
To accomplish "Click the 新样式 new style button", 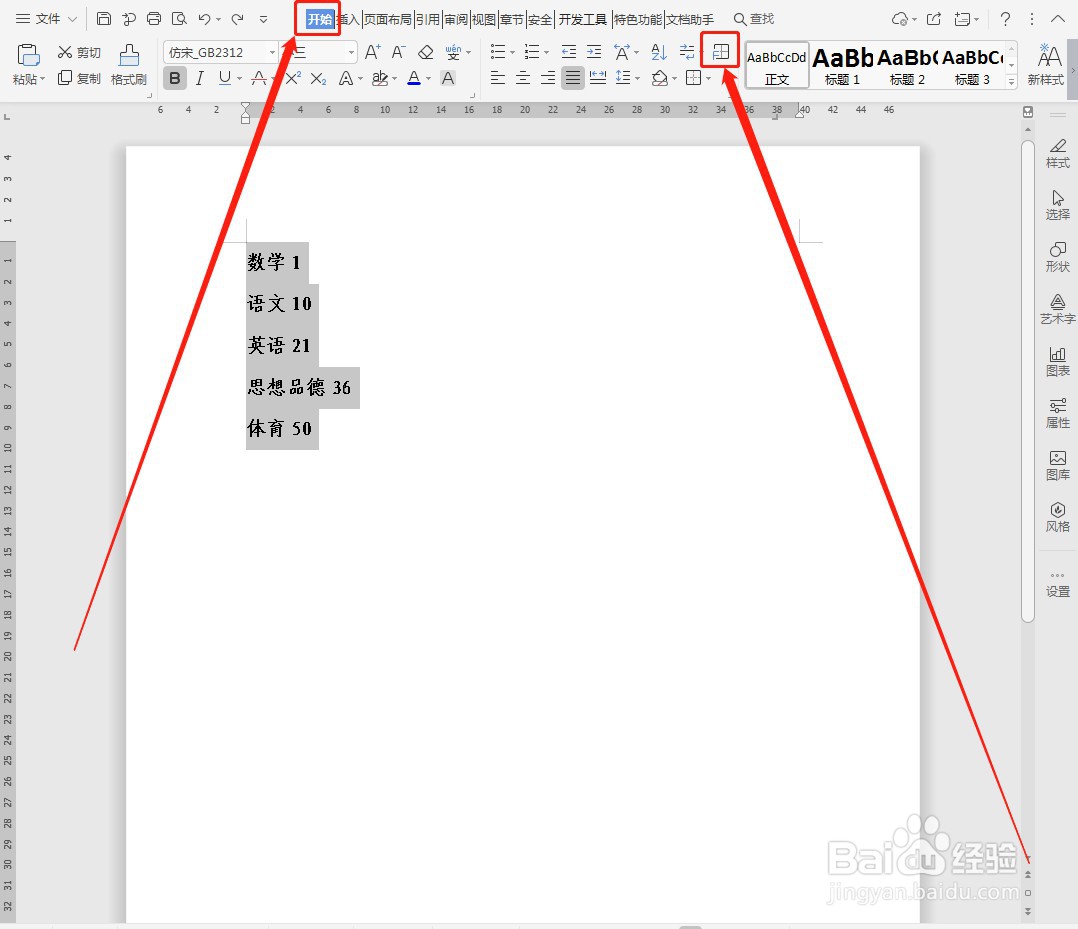I will 1046,65.
